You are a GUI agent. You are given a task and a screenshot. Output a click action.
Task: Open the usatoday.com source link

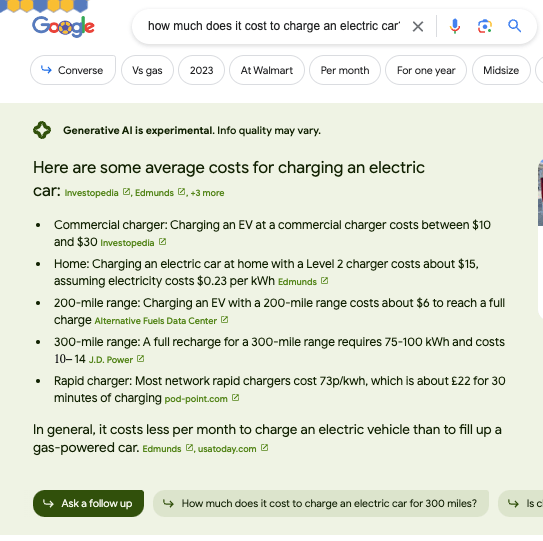227,449
